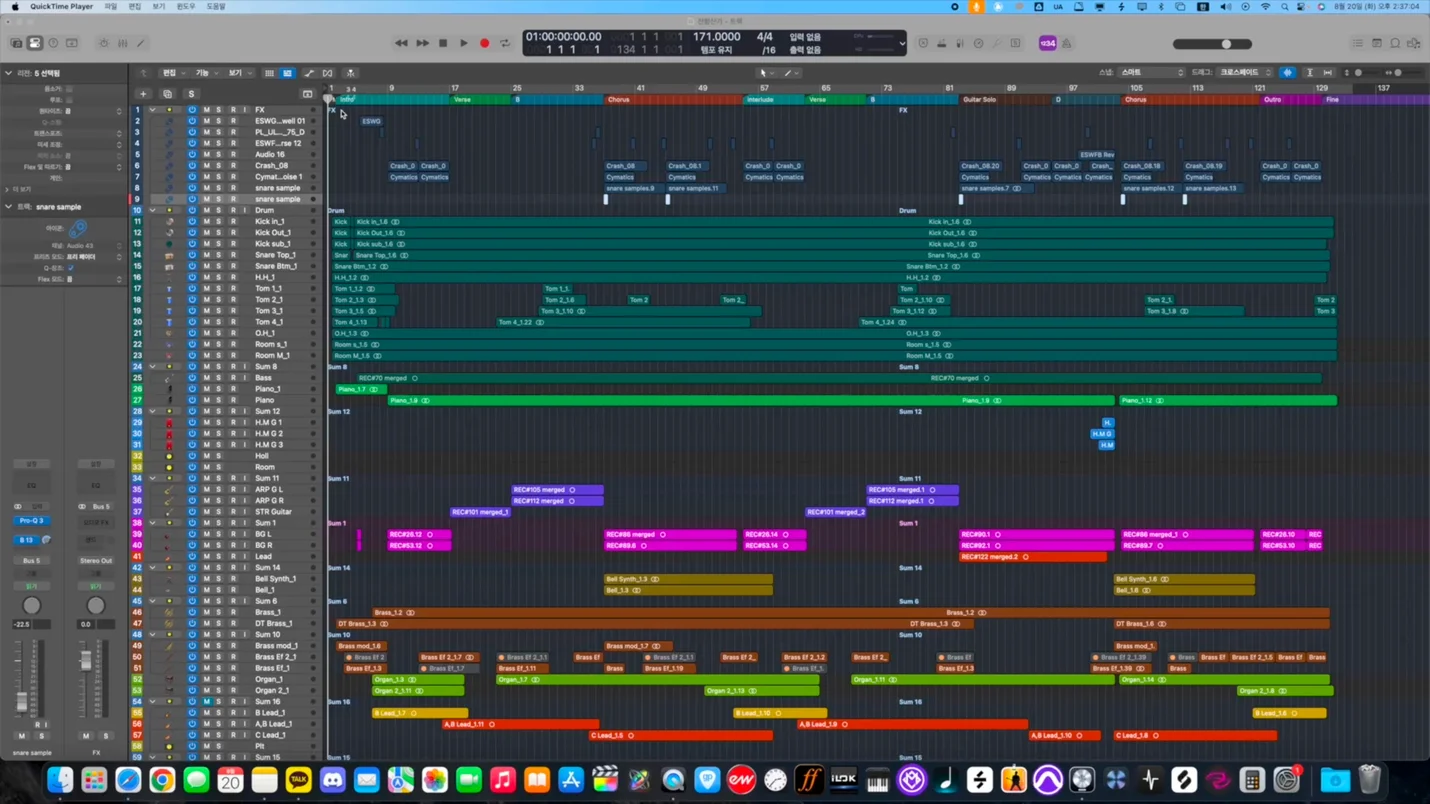
Task: Click the add track plus button
Action: (x=143, y=94)
